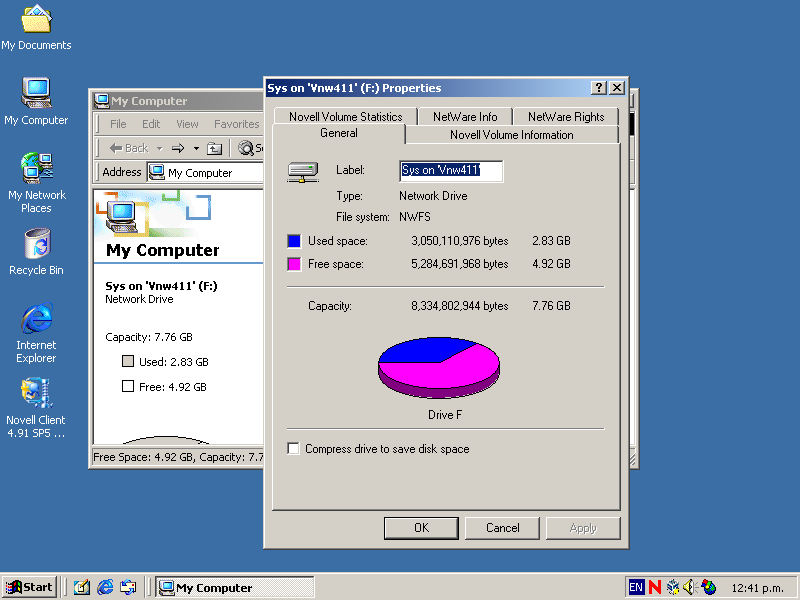Click the question mark help button in Properties
800x600 pixels.
point(598,88)
